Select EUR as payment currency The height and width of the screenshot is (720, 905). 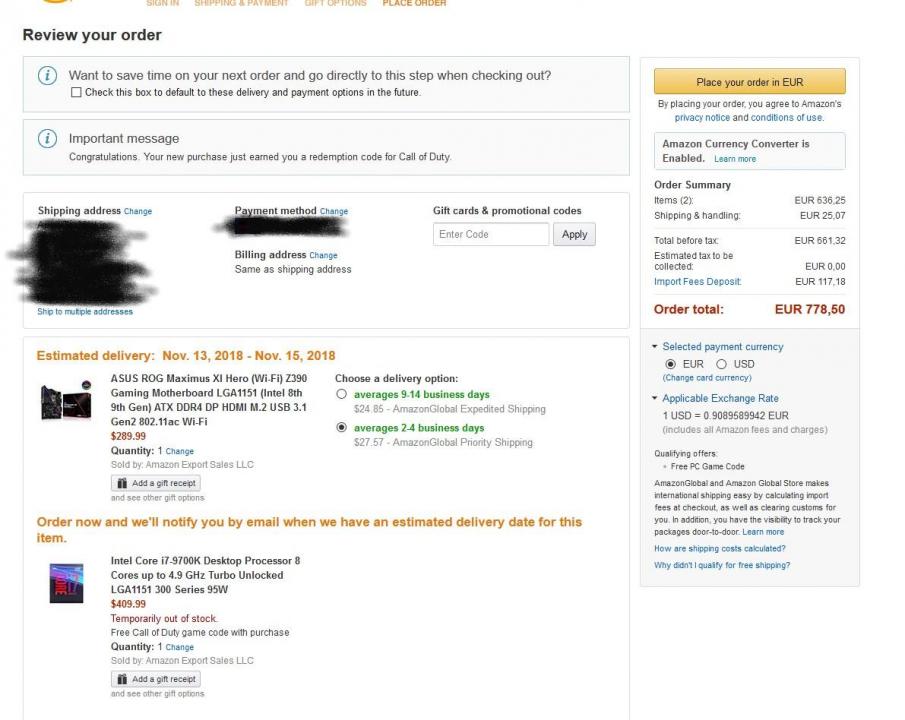tap(671, 364)
